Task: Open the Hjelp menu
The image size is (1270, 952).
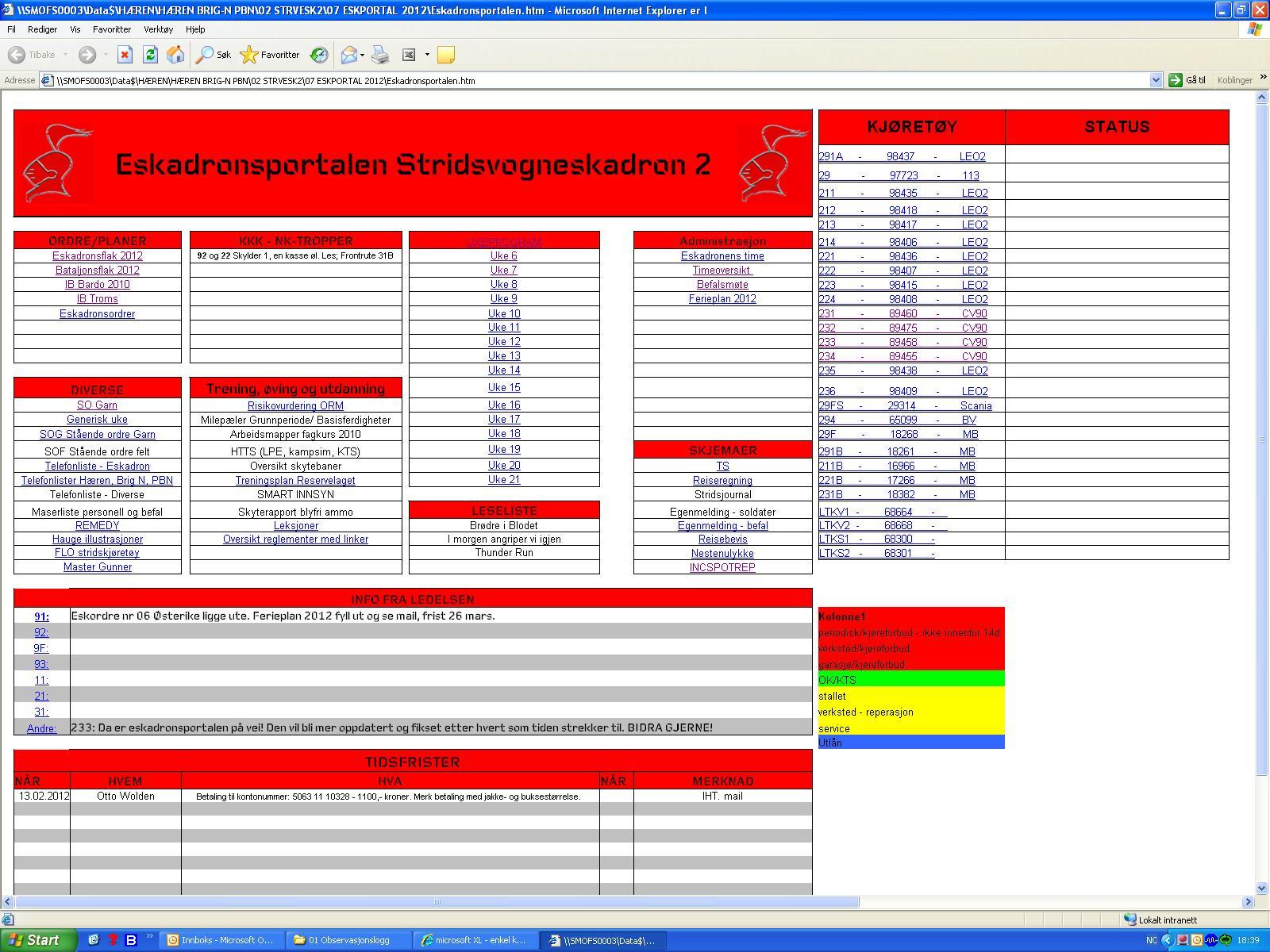Action: click(x=195, y=29)
